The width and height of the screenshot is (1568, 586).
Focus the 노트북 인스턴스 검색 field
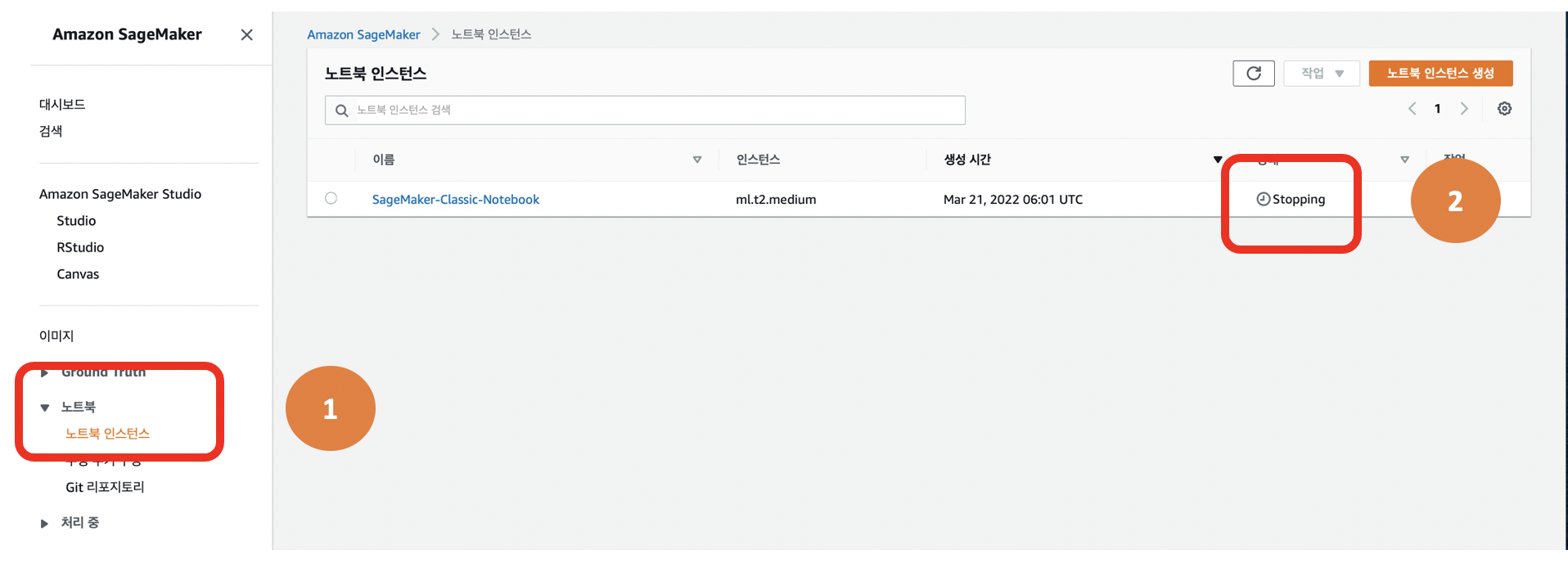tap(645, 110)
